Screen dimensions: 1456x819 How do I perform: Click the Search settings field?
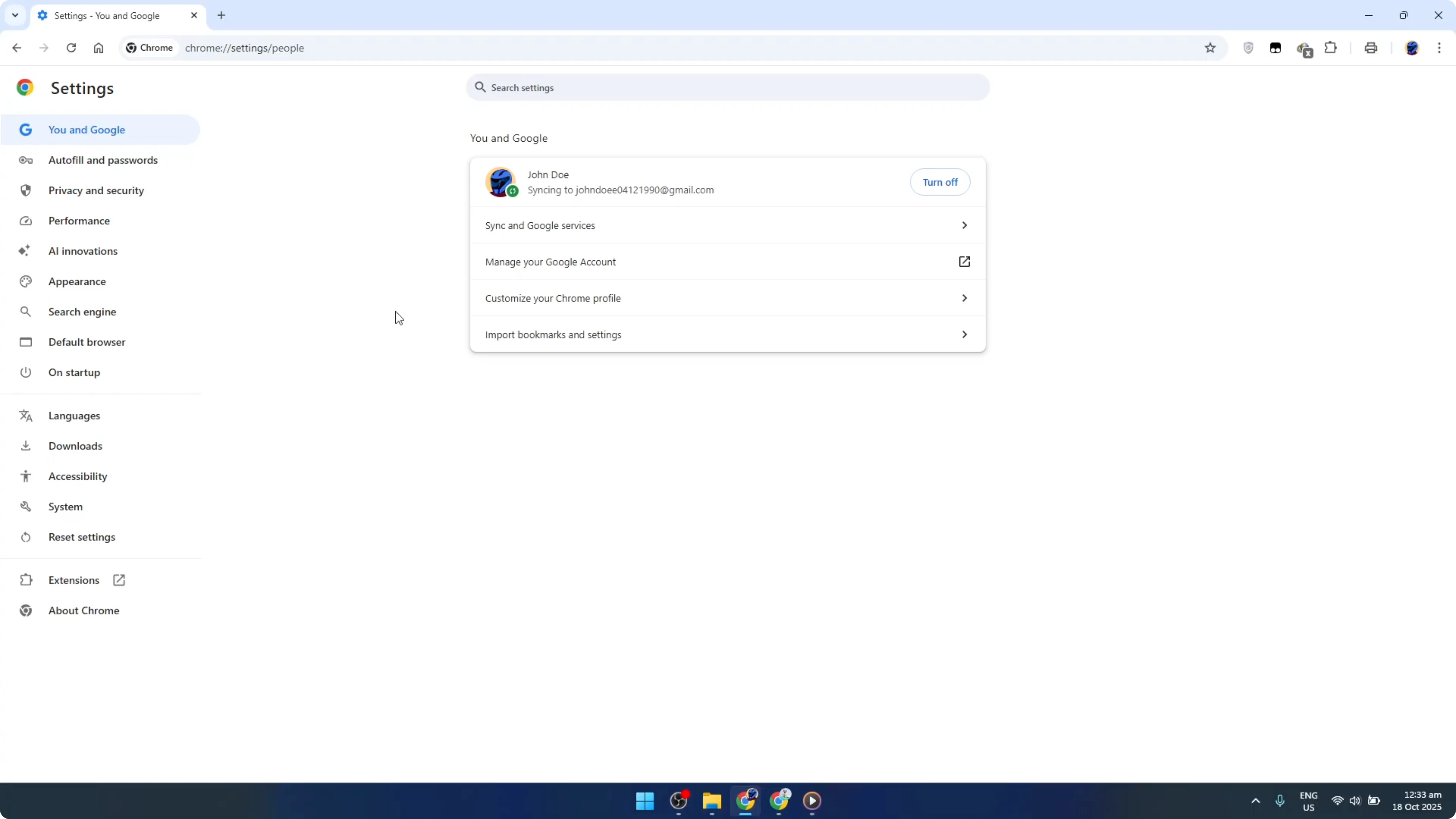(x=727, y=87)
